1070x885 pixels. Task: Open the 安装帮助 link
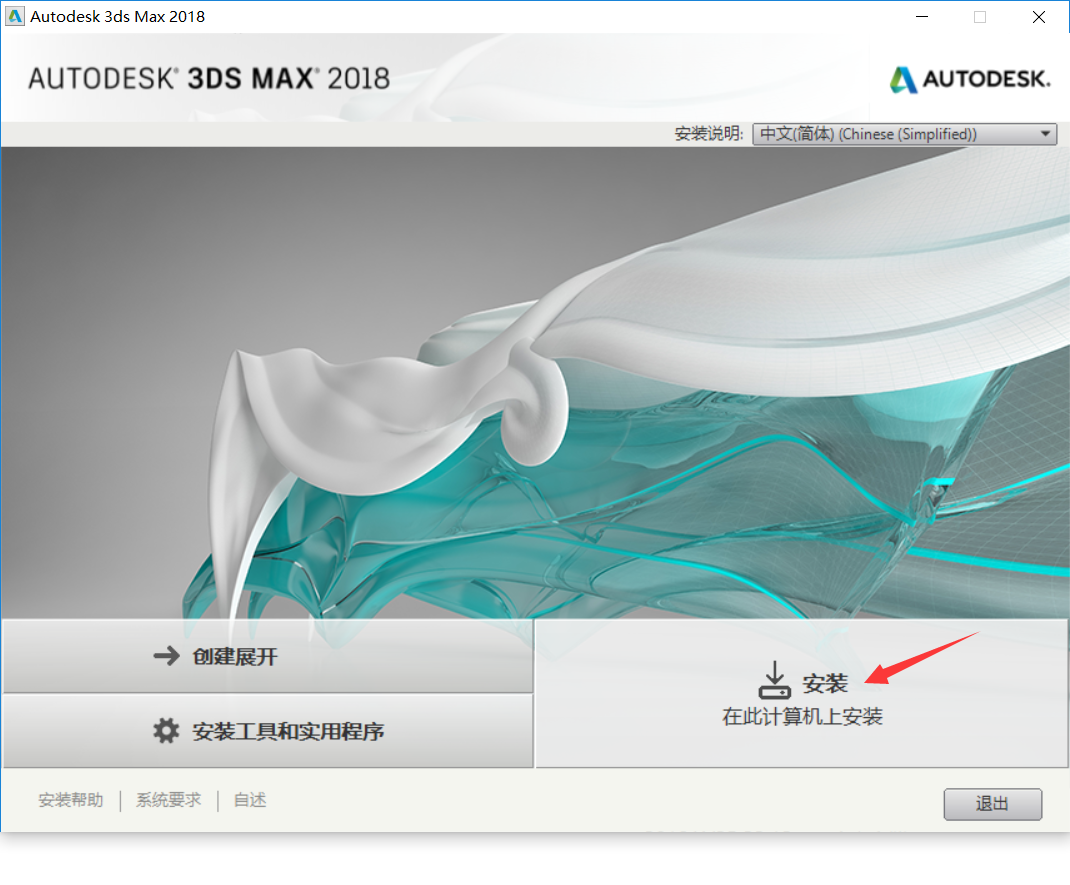71,800
